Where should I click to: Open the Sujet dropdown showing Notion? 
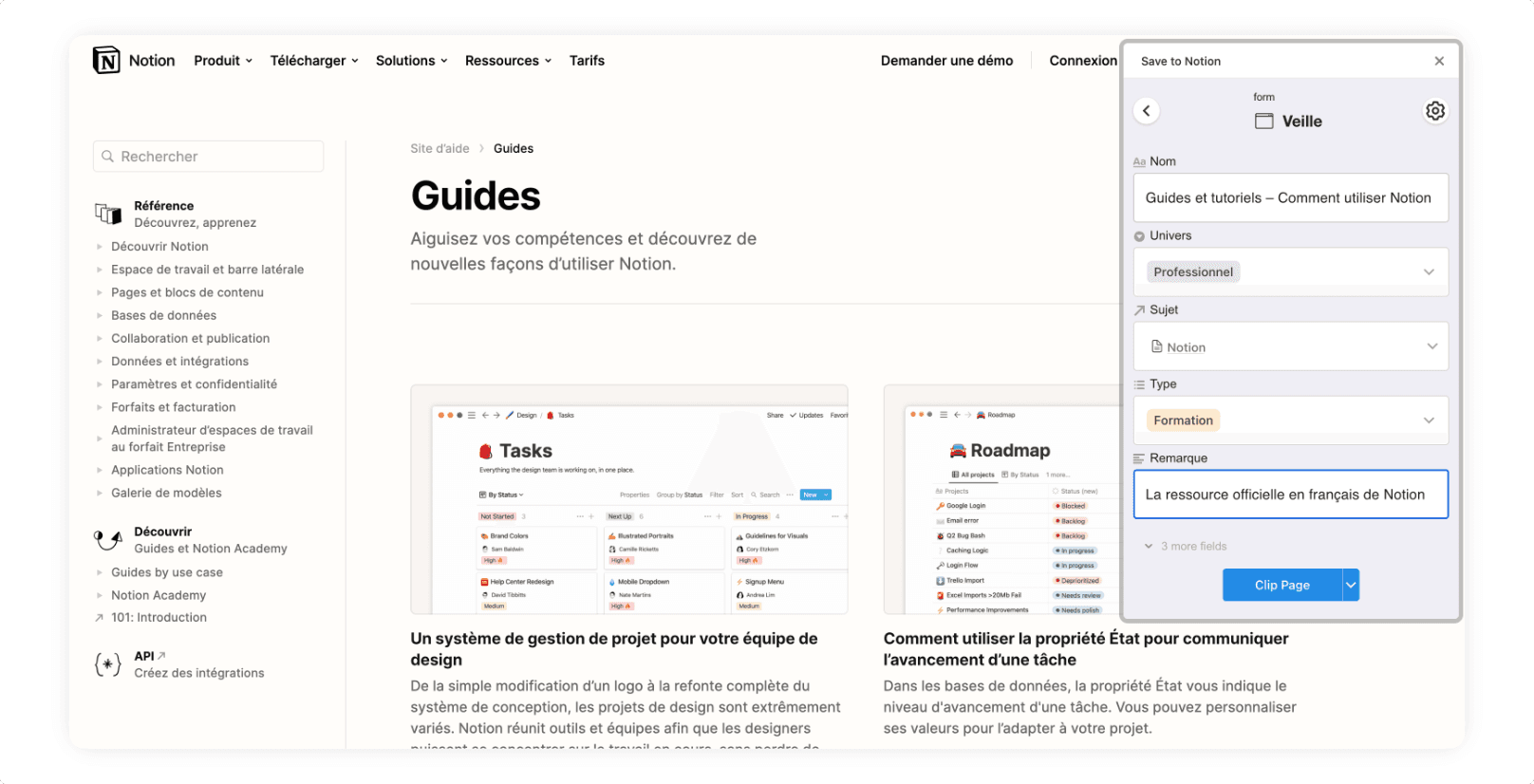tap(1431, 346)
